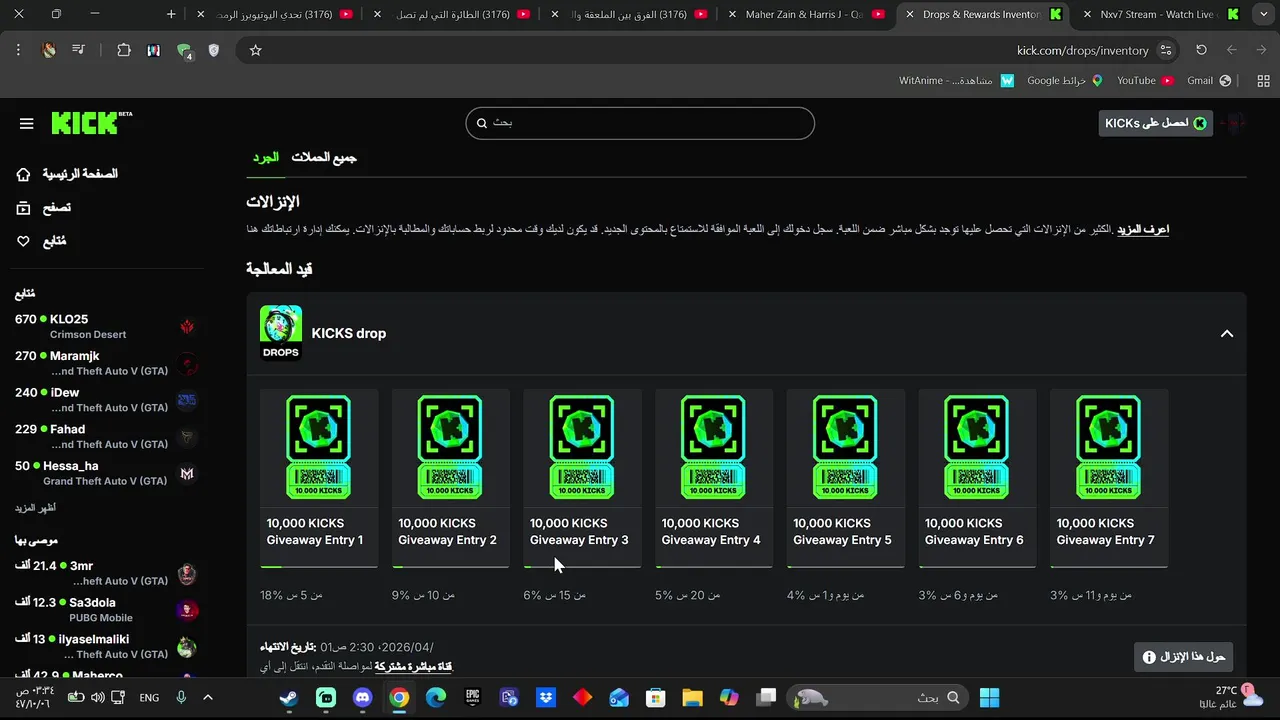Open Epic Games launcher from taskbar

(x=472, y=697)
